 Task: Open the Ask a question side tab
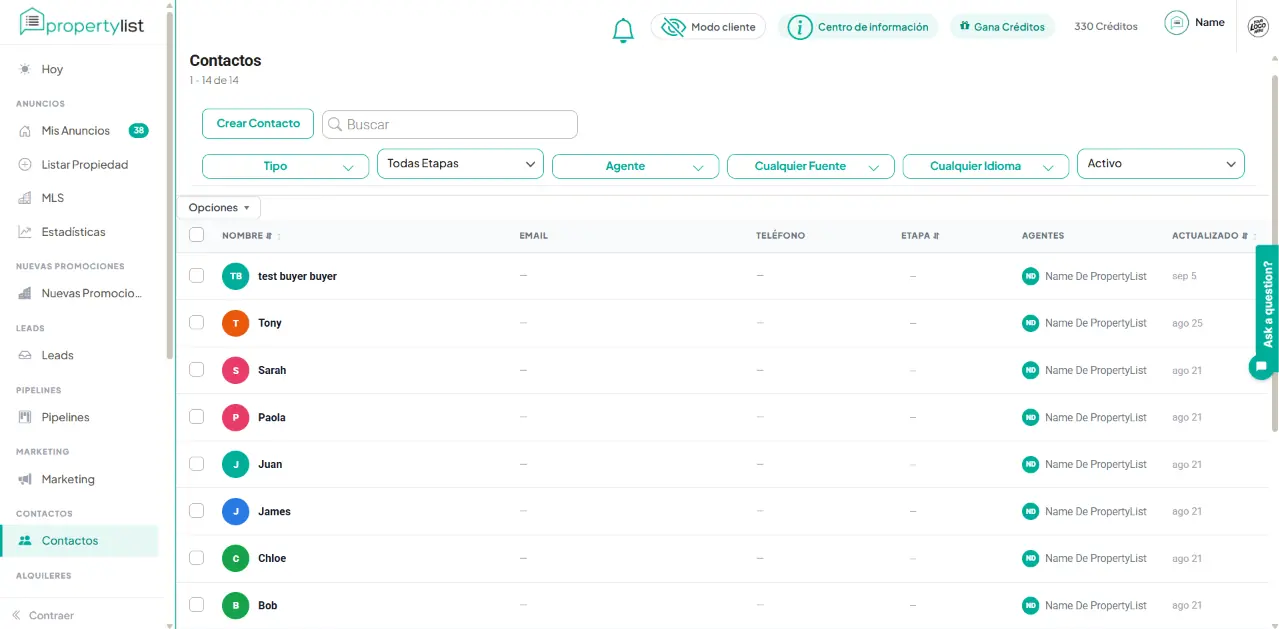click(1267, 303)
